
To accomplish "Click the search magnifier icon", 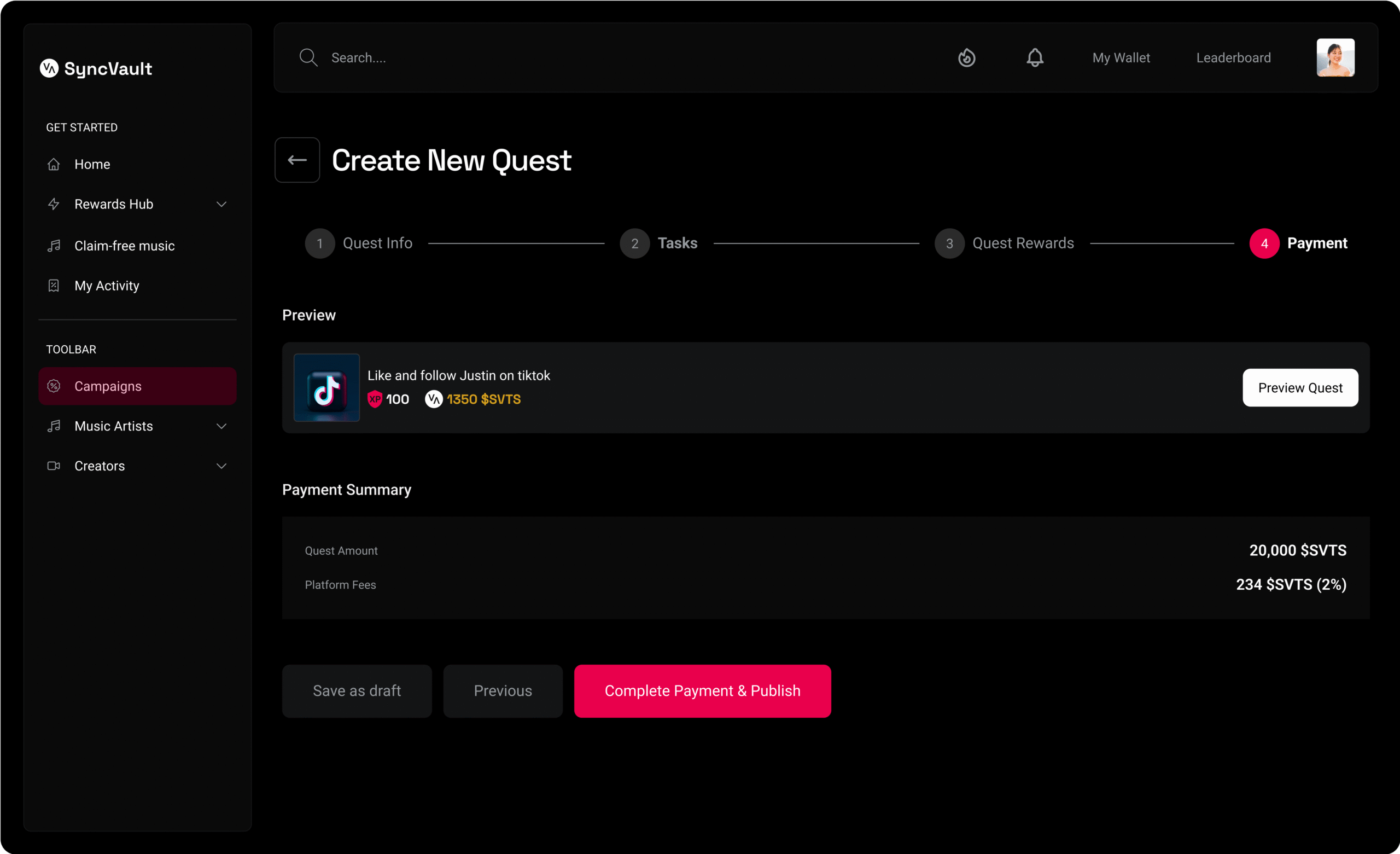I will [308, 57].
